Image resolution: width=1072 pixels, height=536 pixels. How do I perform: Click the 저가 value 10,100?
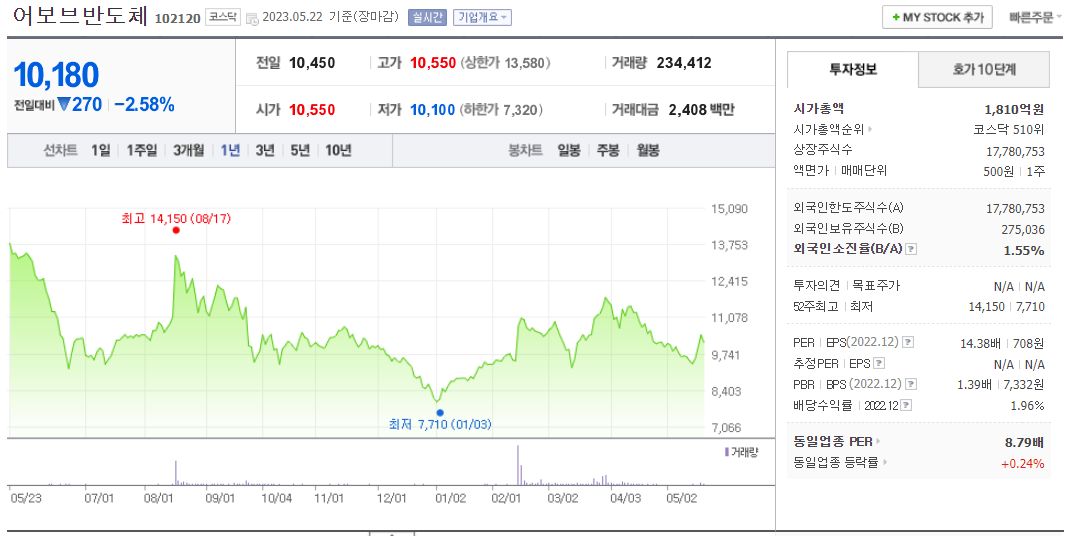(433, 109)
